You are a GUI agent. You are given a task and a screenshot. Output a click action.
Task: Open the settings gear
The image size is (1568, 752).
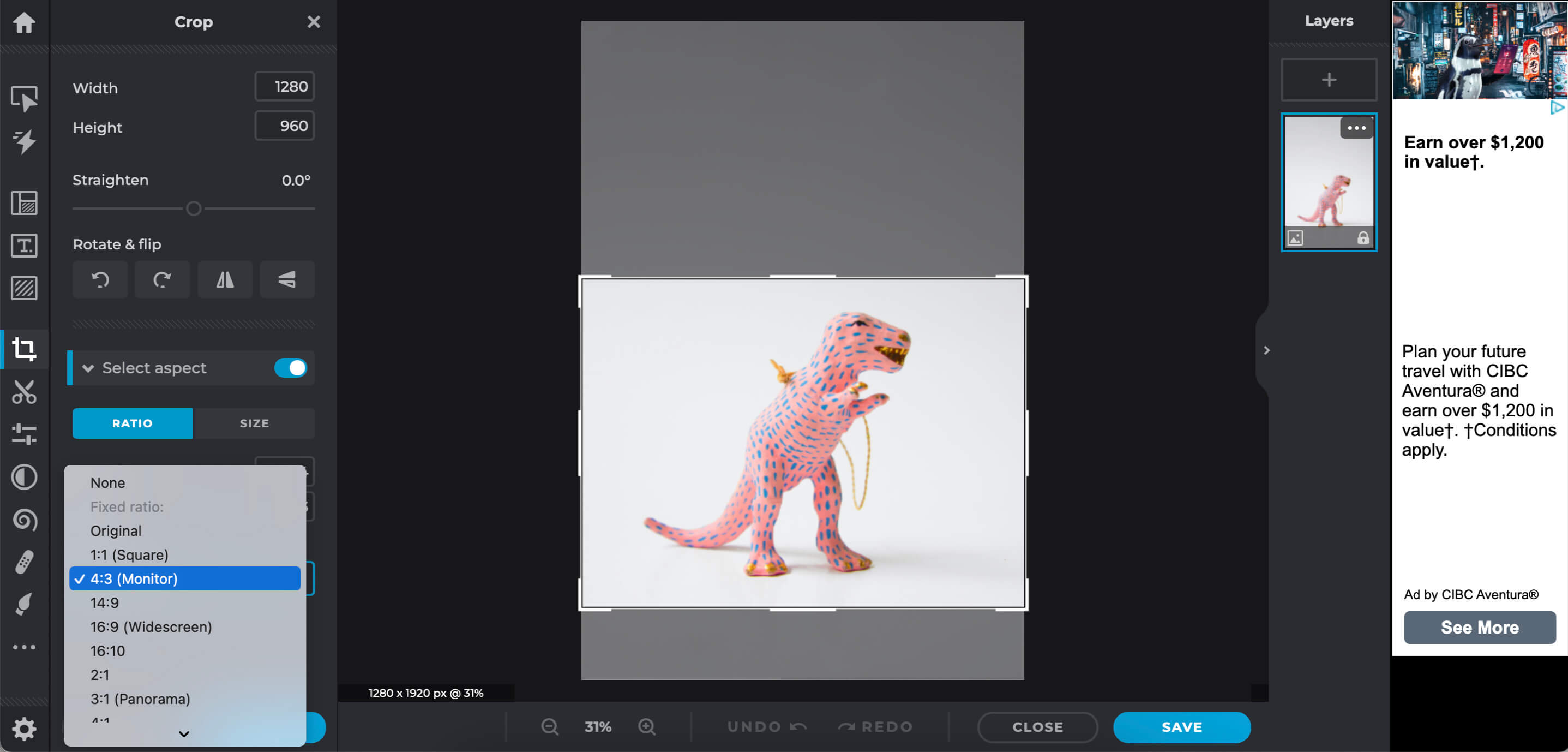coord(24,728)
